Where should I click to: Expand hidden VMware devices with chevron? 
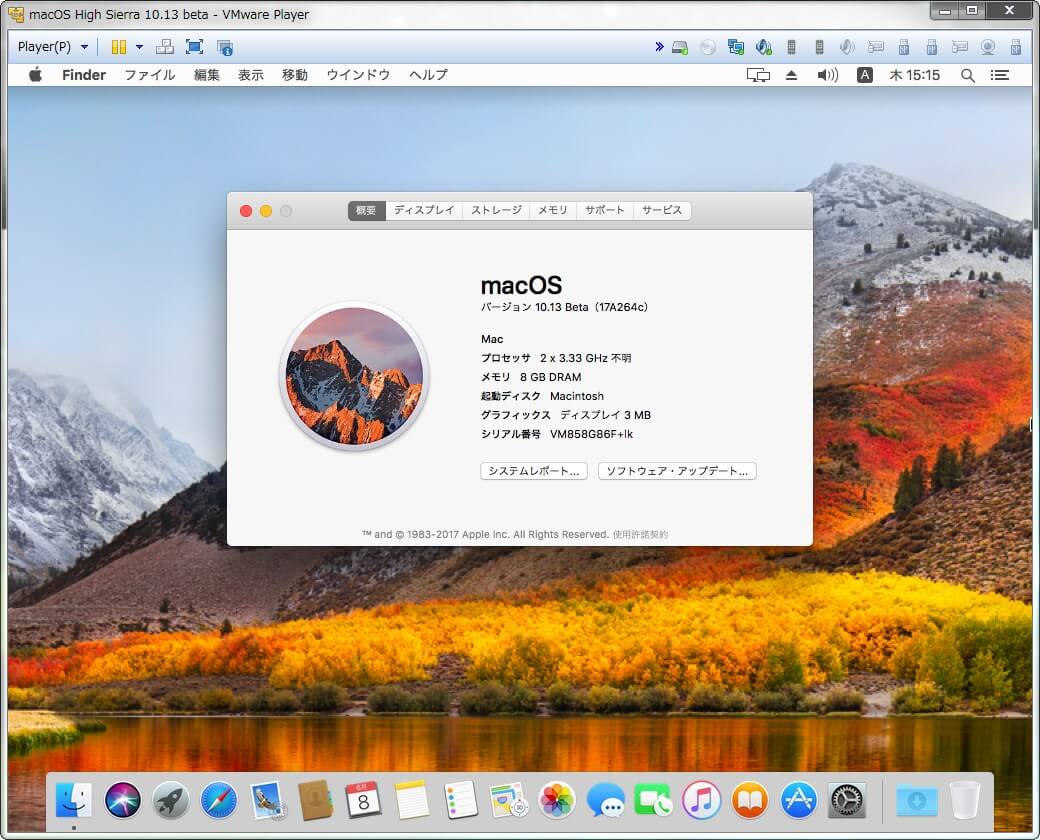659,47
